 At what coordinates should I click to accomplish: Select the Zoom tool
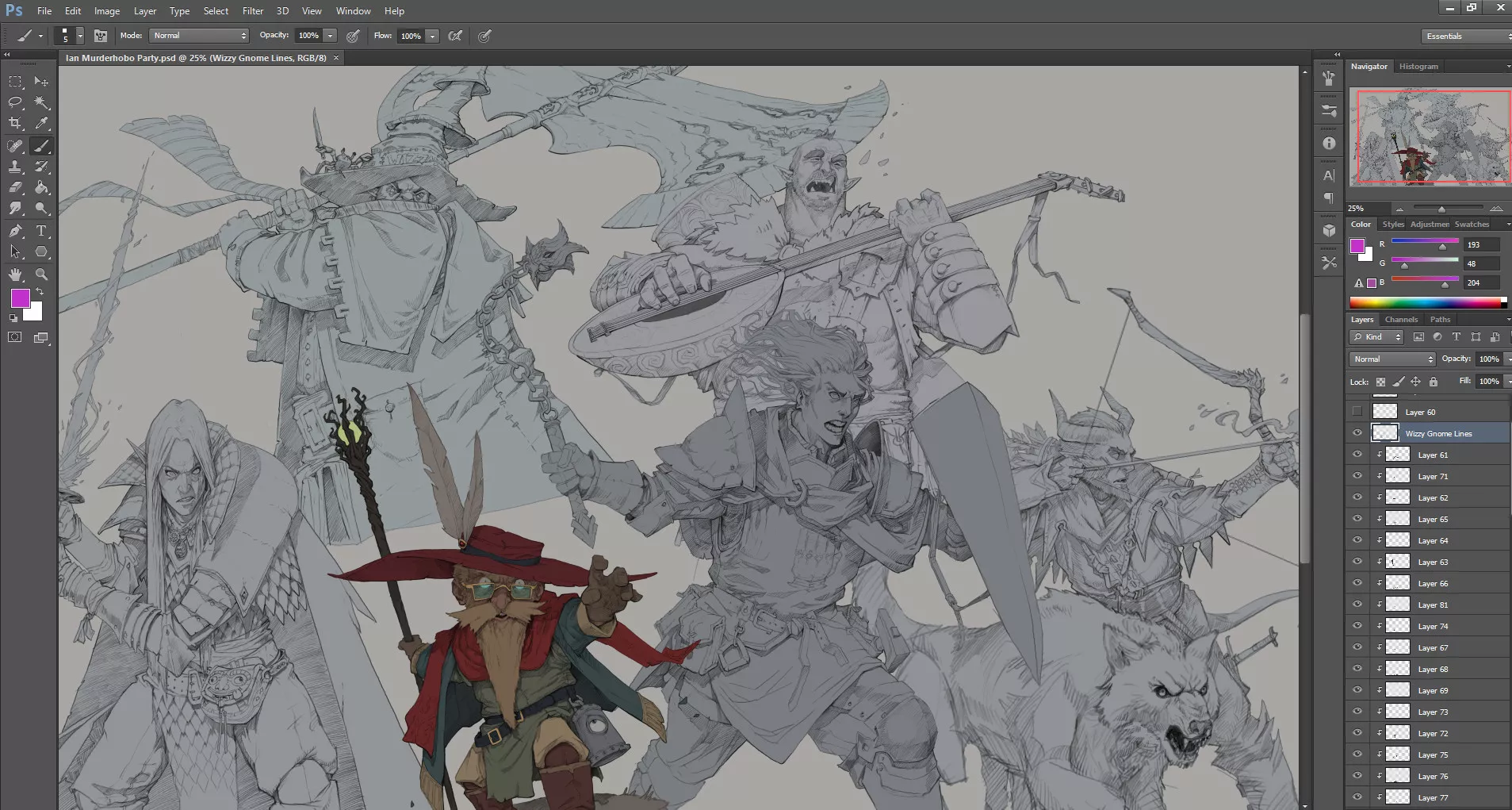tap(42, 274)
